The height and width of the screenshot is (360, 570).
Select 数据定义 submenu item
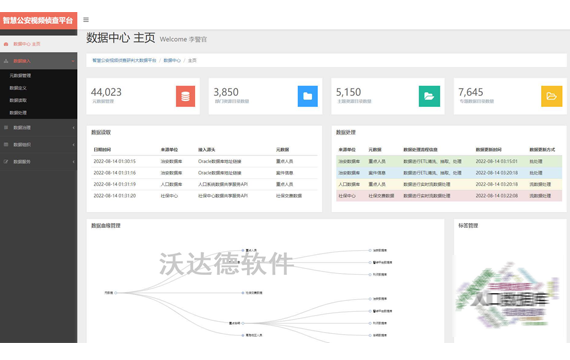pyautogui.click(x=18, y=88)
